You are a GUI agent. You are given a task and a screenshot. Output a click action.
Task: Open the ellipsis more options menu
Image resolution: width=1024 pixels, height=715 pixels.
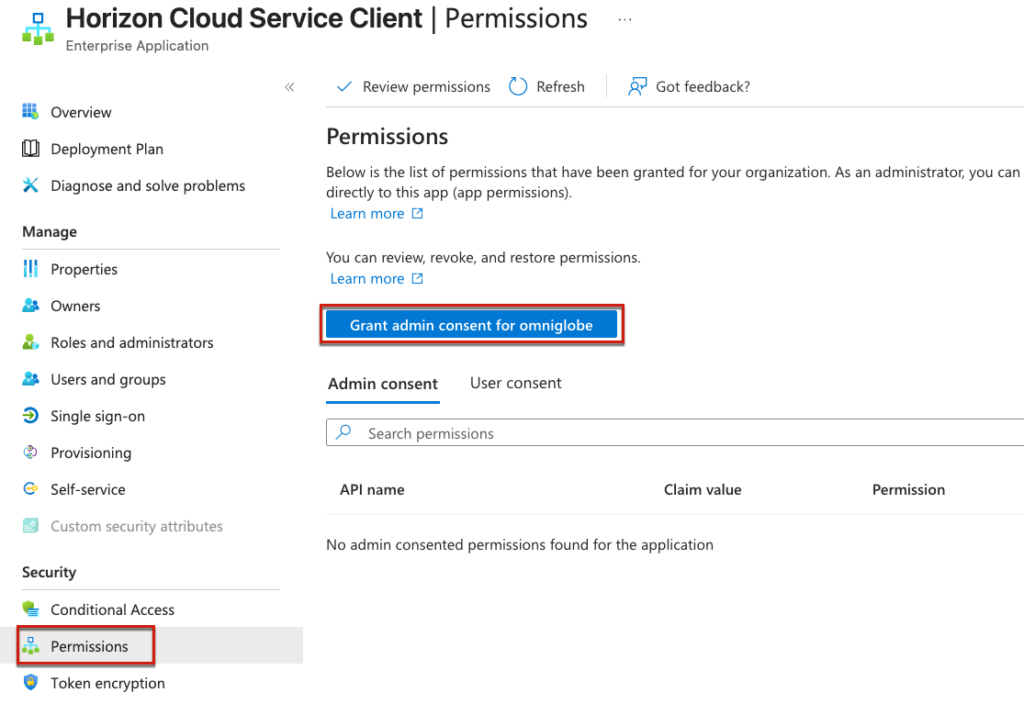[625, 19]
